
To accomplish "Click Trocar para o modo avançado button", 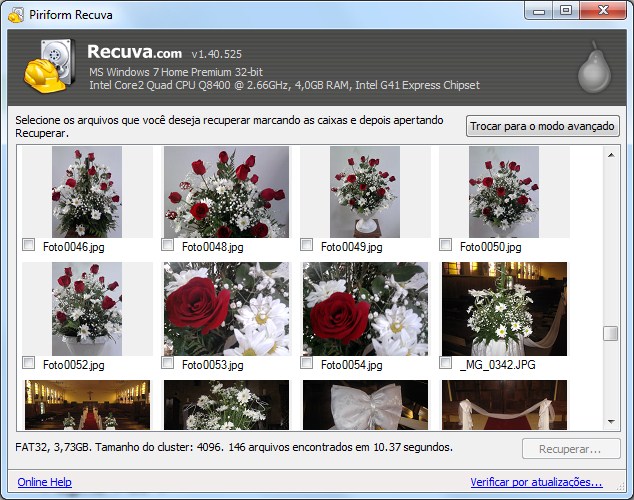I will point(543,126).
